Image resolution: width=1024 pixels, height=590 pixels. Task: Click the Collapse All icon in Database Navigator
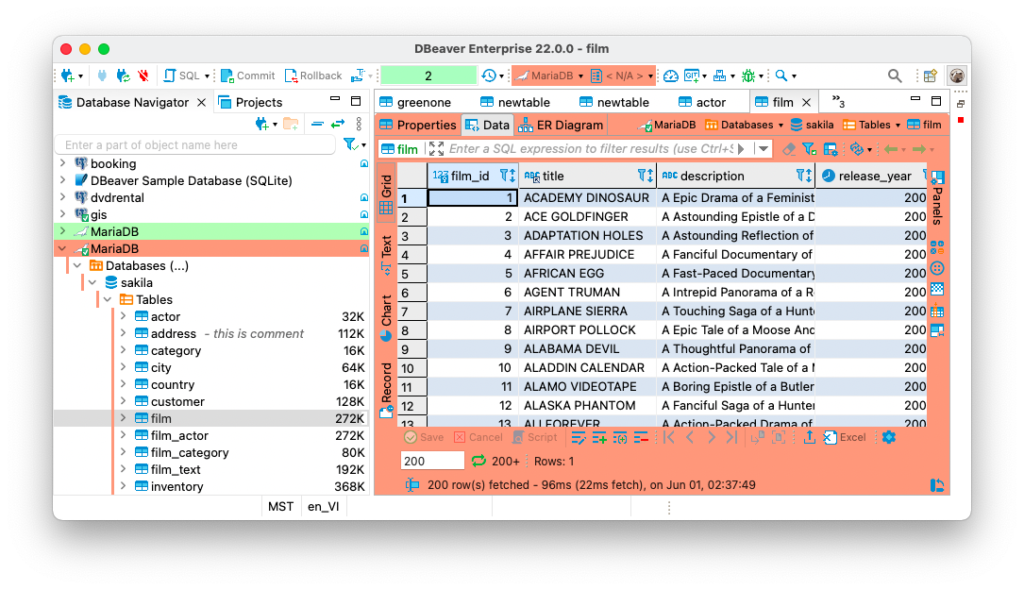pos(317,123)
